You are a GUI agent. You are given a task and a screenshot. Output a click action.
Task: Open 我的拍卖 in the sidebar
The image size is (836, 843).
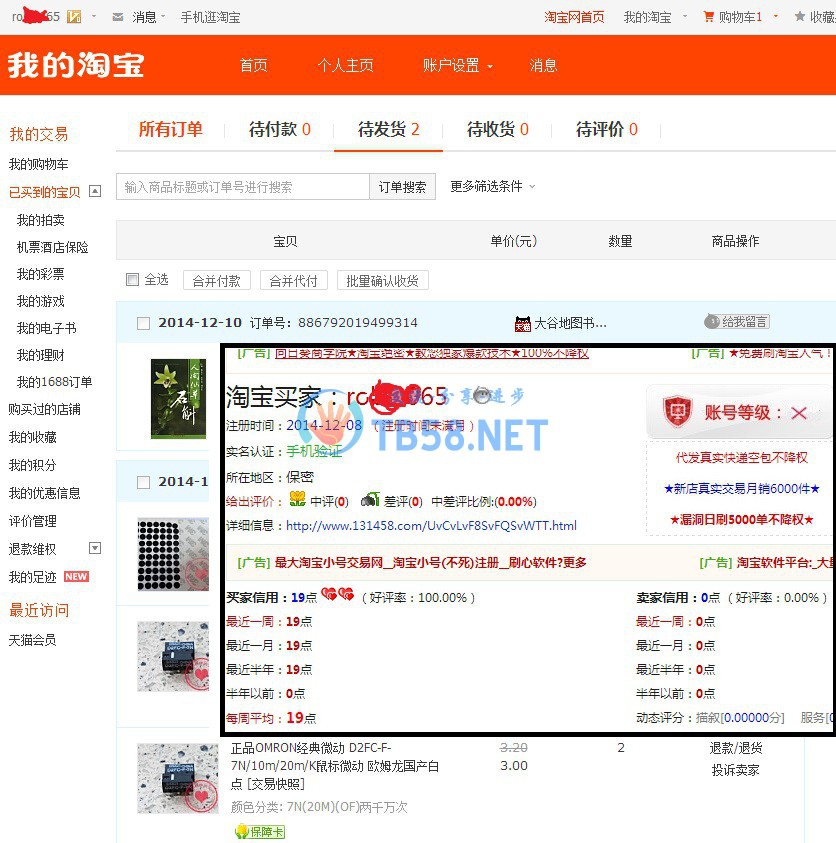click(x=41, y=220)
